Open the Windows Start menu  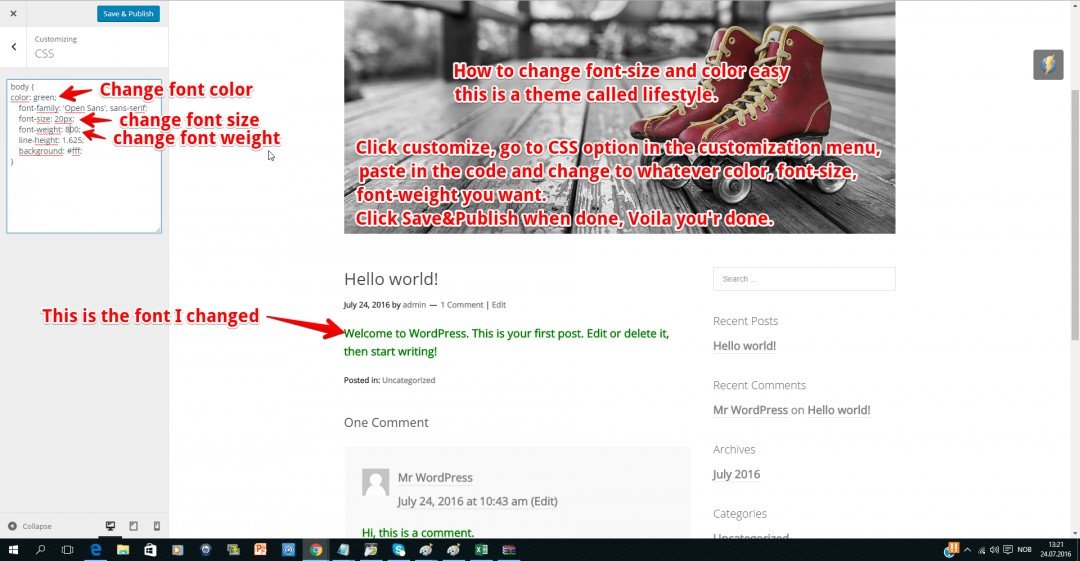pyautogui.click(x=13, y=549)
